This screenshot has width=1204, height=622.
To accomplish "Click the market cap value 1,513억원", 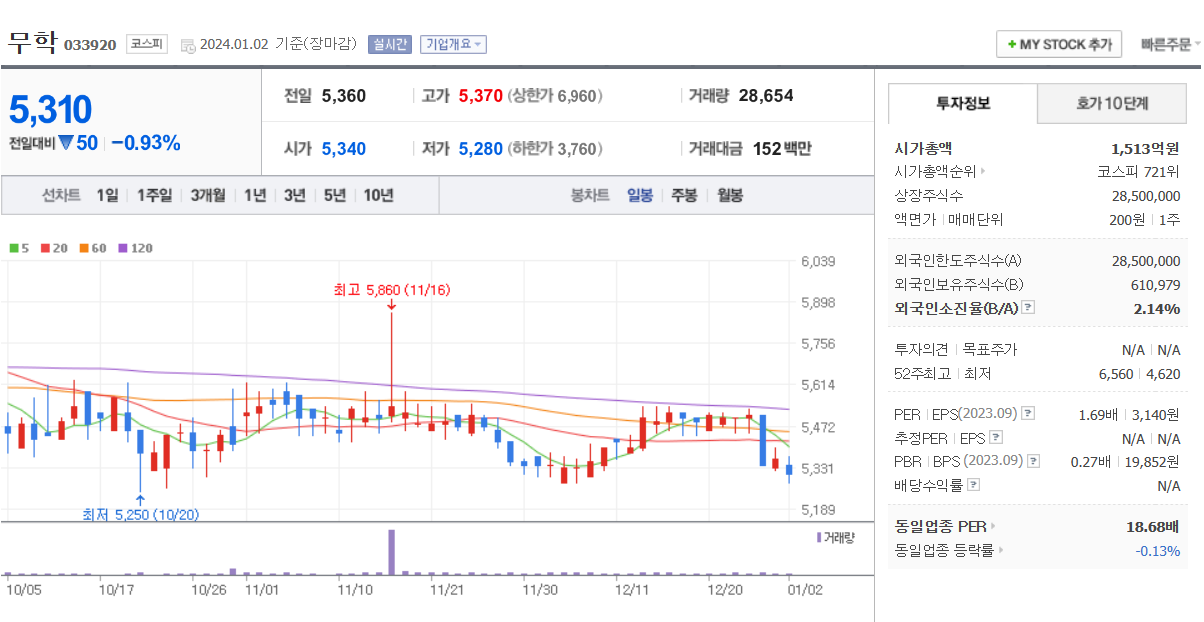I will (1145, 148).
